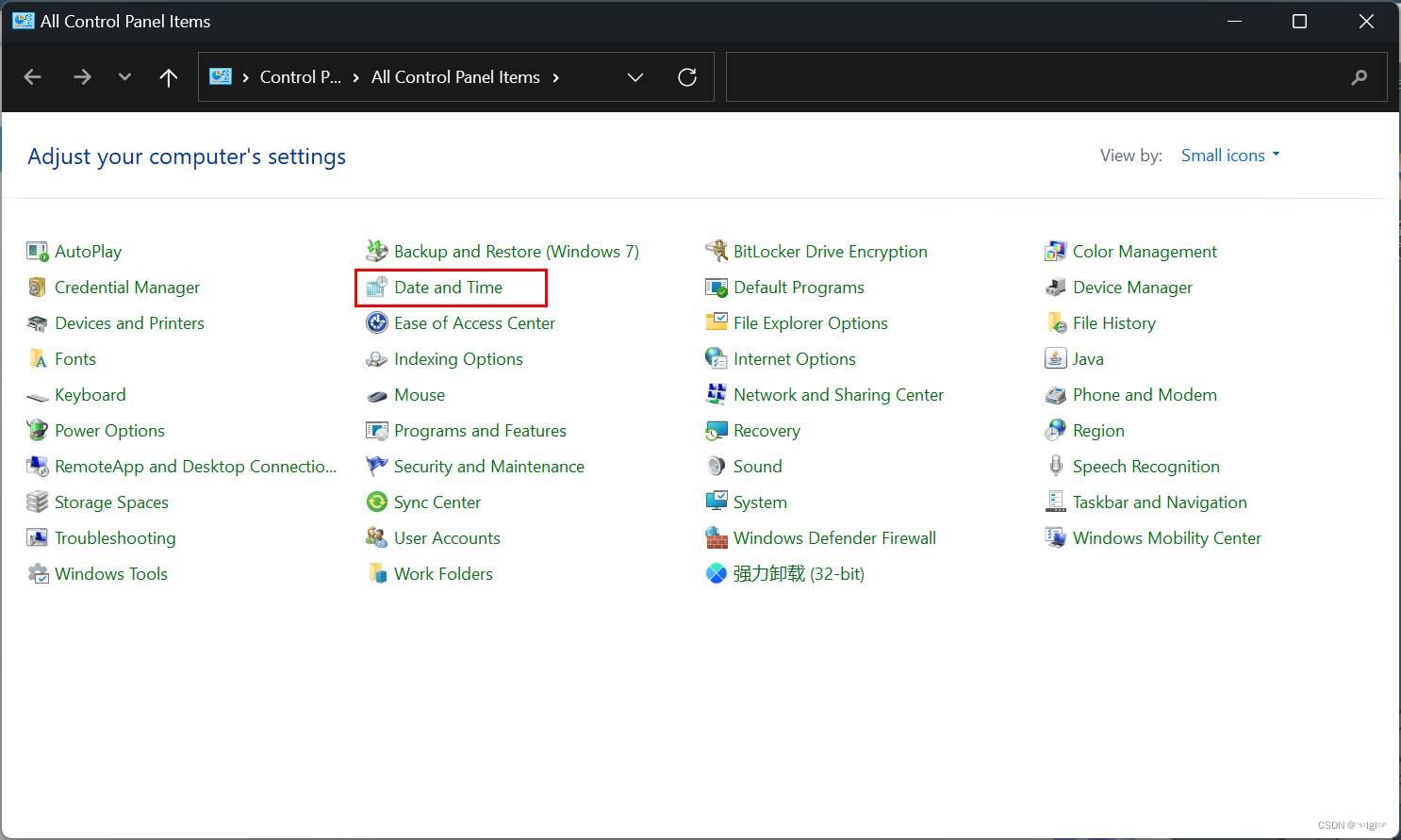
Task: Open the 强力卸载 (32-bit) item
Action: click(799, 574)
